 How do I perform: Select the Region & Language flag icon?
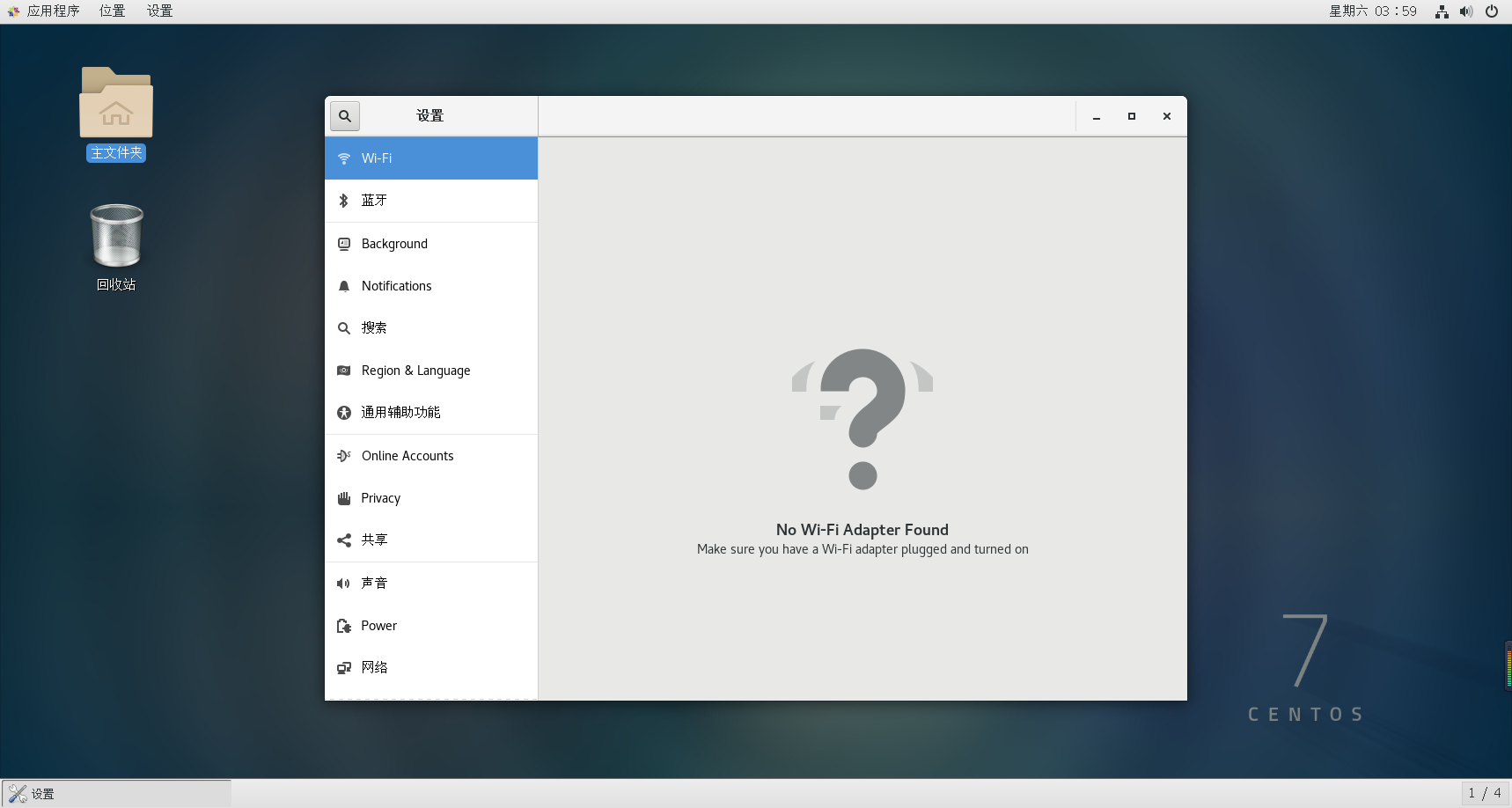click(344, 371)
